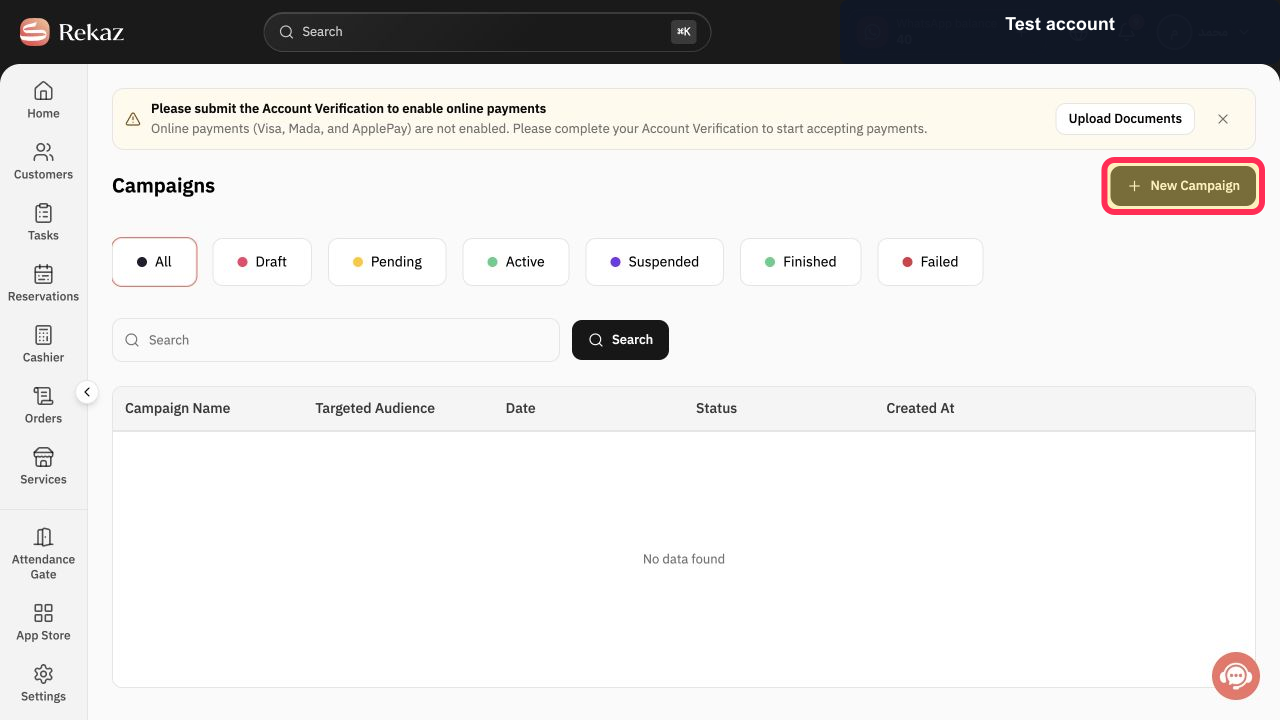The width and height of the screenshot is (1280, 720).
Task: Open the Services store icon
Action: tap(43, 457)
